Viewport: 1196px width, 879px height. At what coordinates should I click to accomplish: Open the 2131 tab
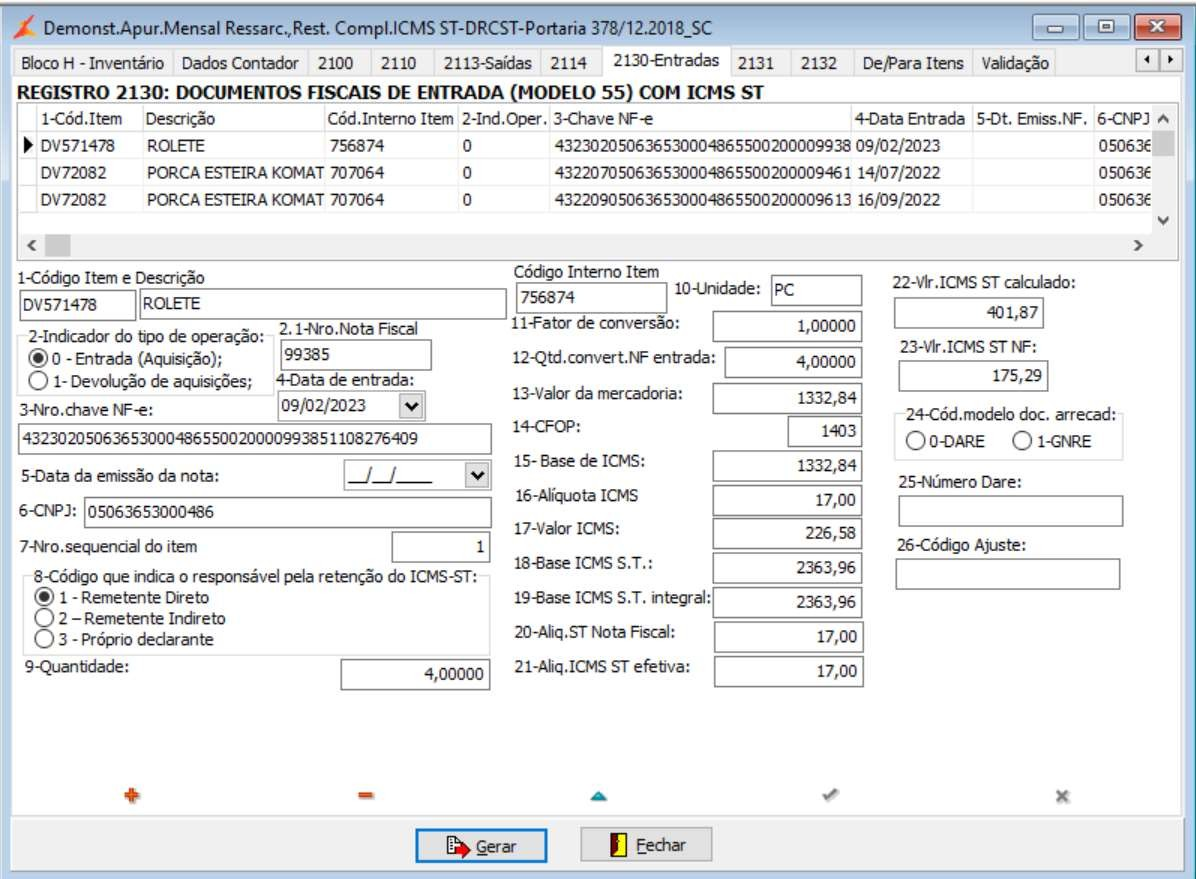click(755, 63)
